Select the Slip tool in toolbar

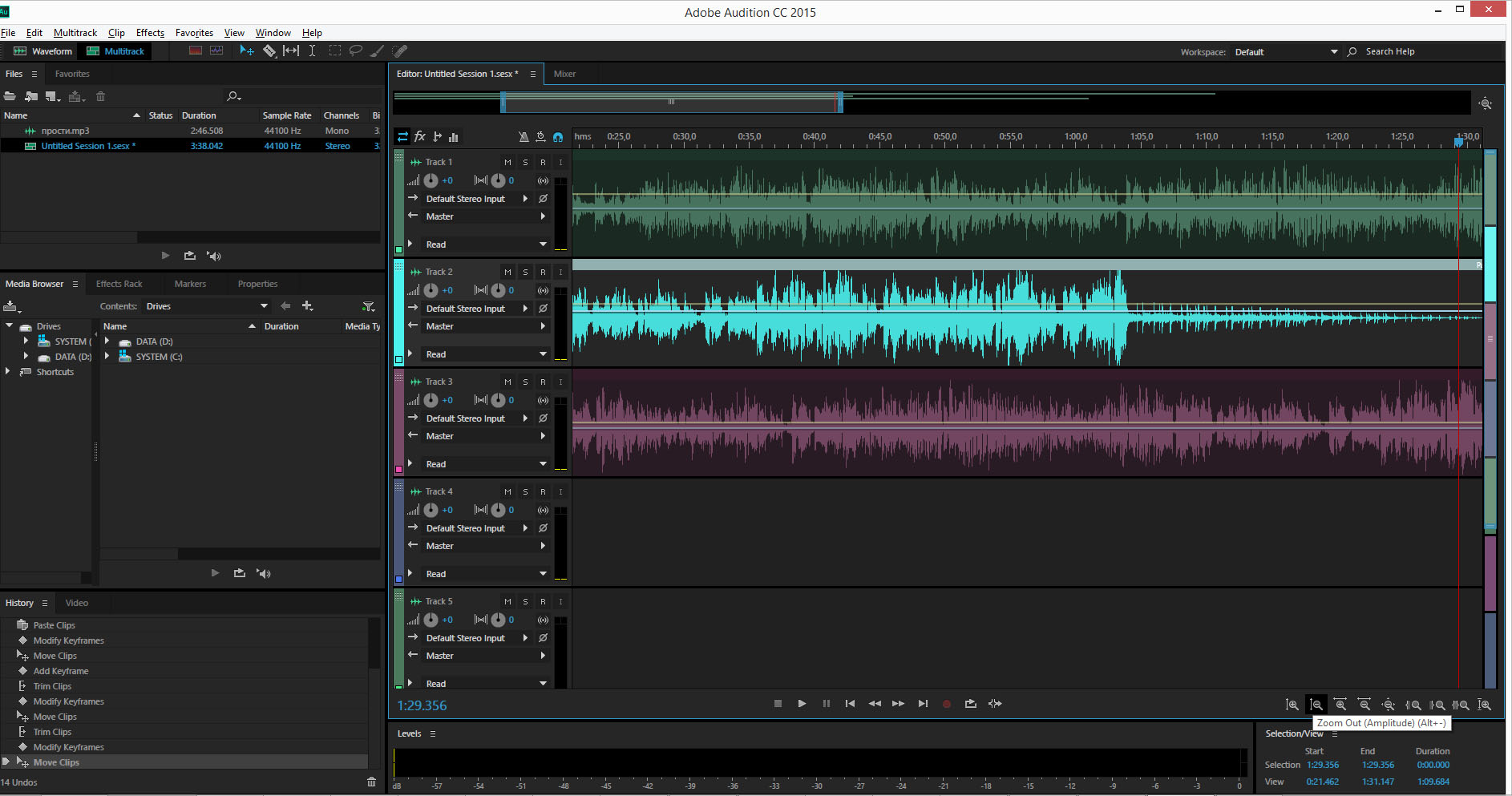(291, 51)
